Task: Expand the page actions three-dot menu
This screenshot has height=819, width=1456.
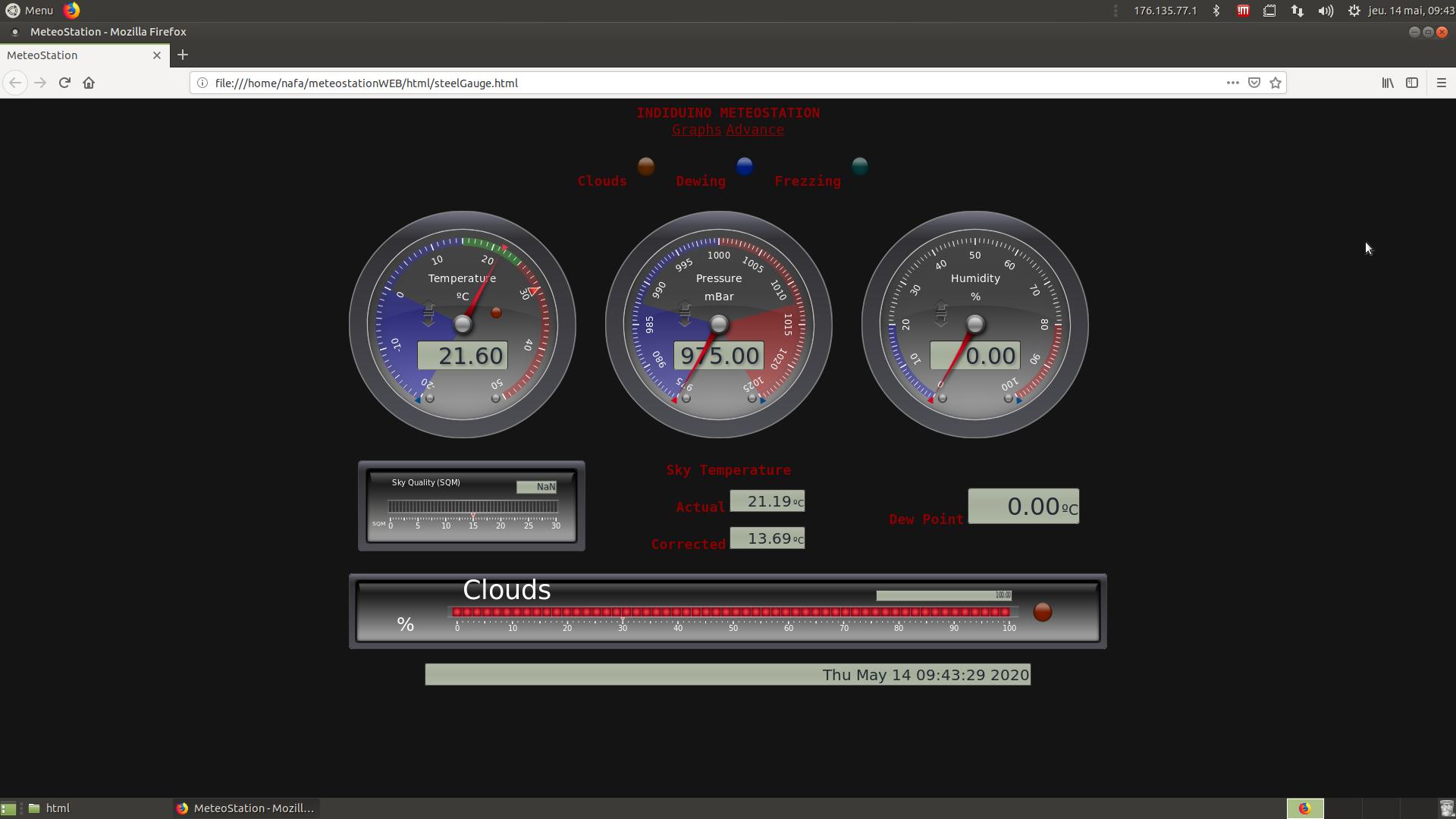Action: coord(1233,83)
